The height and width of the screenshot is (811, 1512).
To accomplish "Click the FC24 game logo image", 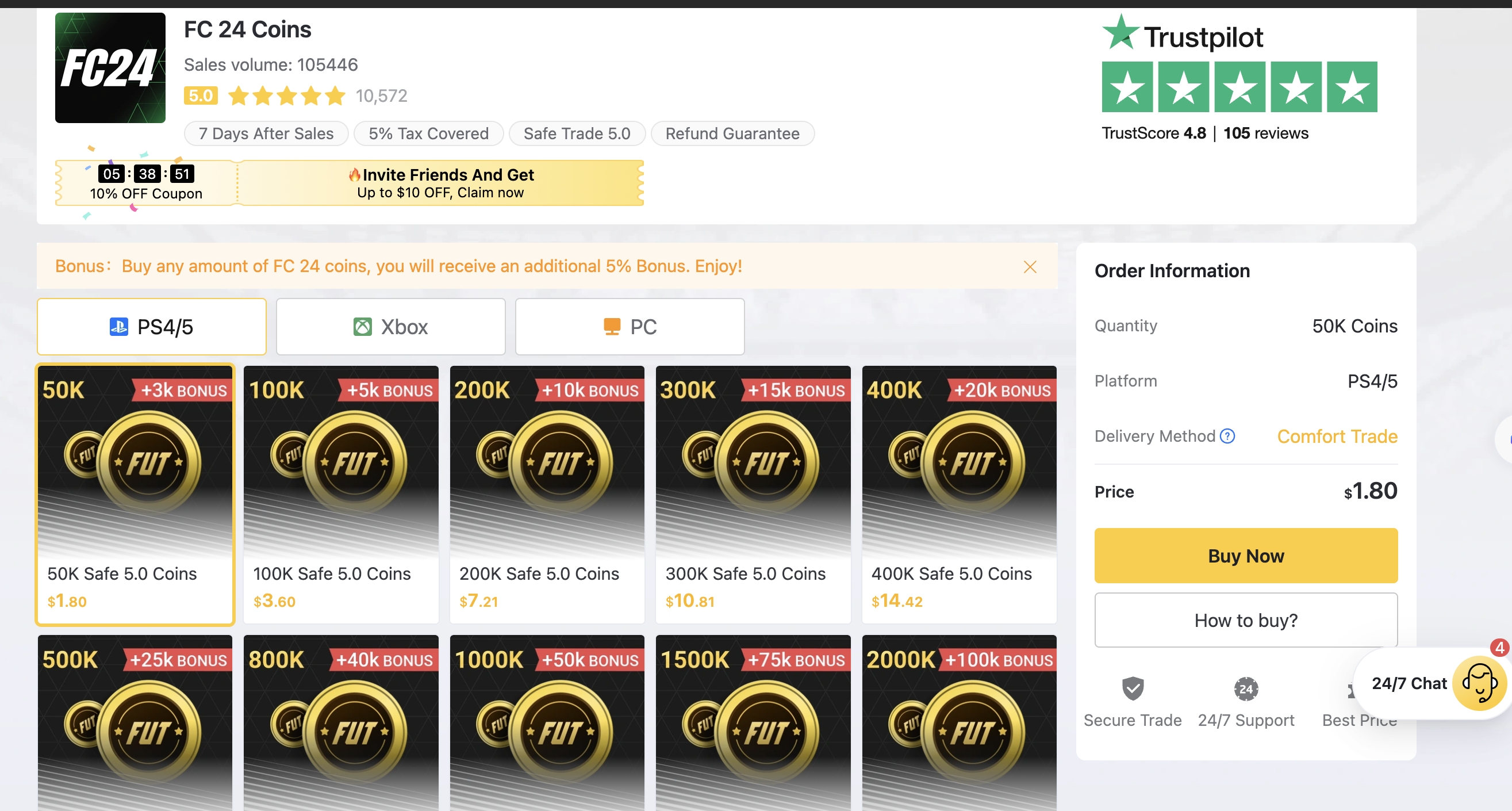I will [x=110, y=67].
